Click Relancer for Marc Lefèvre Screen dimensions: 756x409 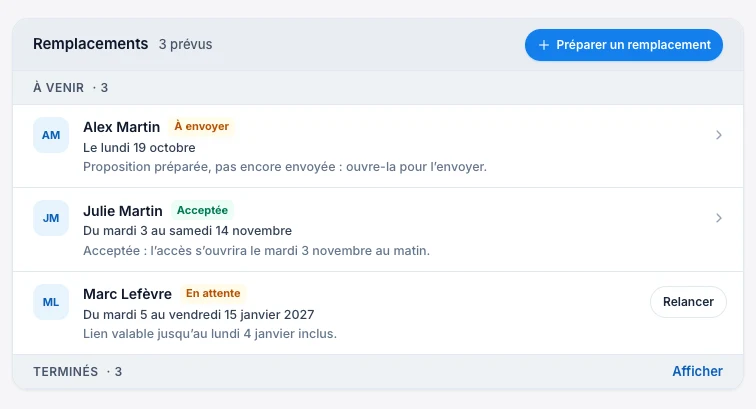point(688,302)
